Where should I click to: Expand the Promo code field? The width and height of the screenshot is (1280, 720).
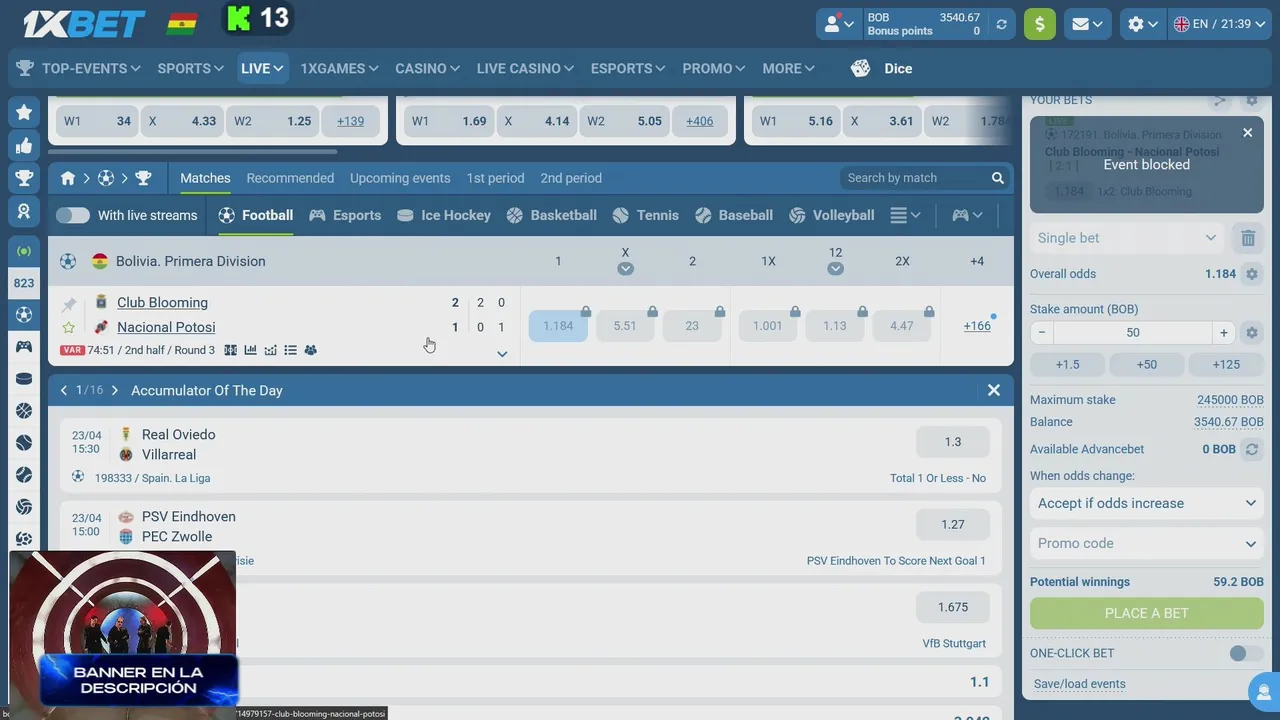[1147, 543]
